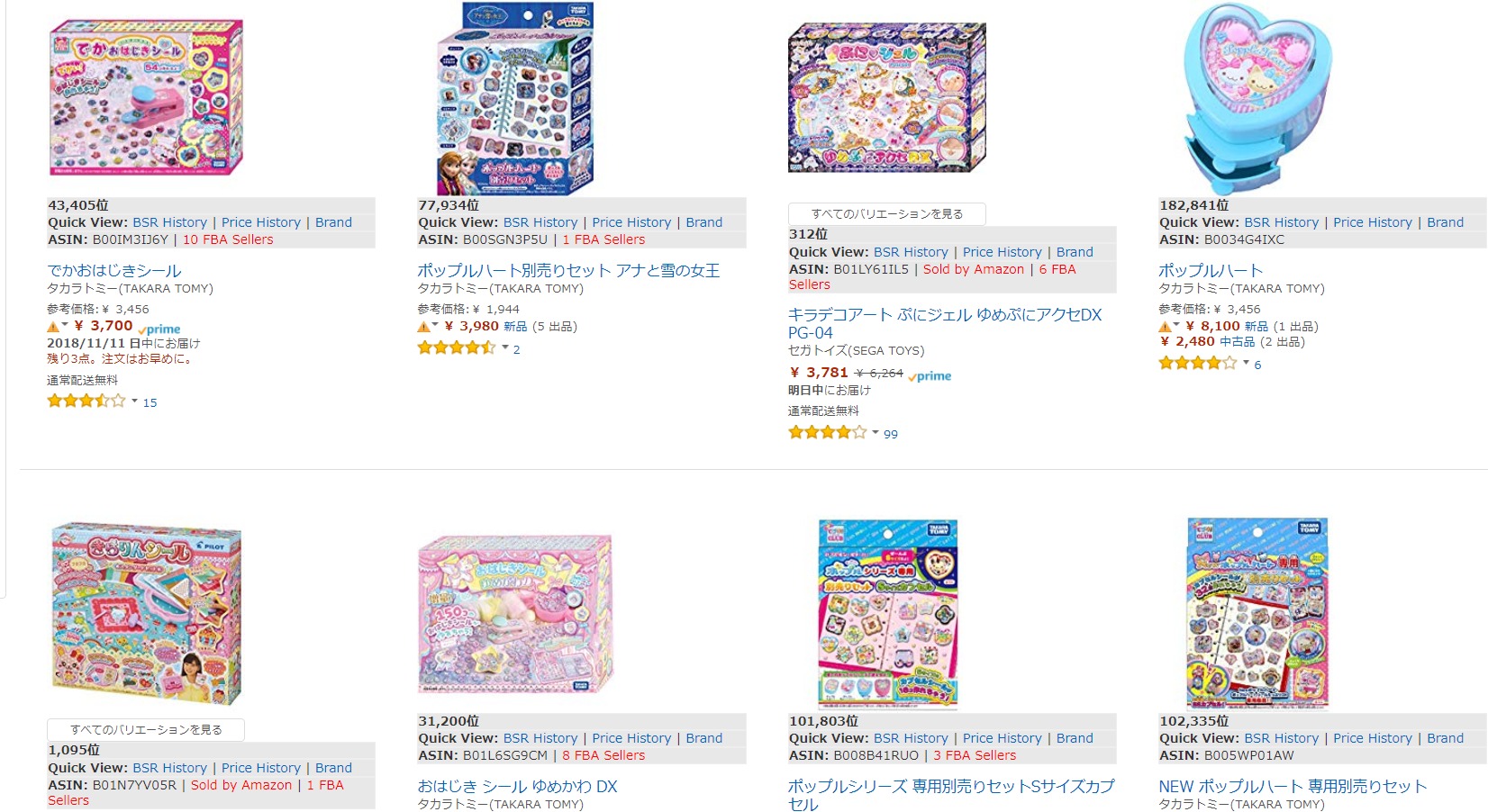Open Brand link for ASIN B0034G4IXC
The width and height of the screenshot is (1488, 812).
click(x=1445, y=222)
